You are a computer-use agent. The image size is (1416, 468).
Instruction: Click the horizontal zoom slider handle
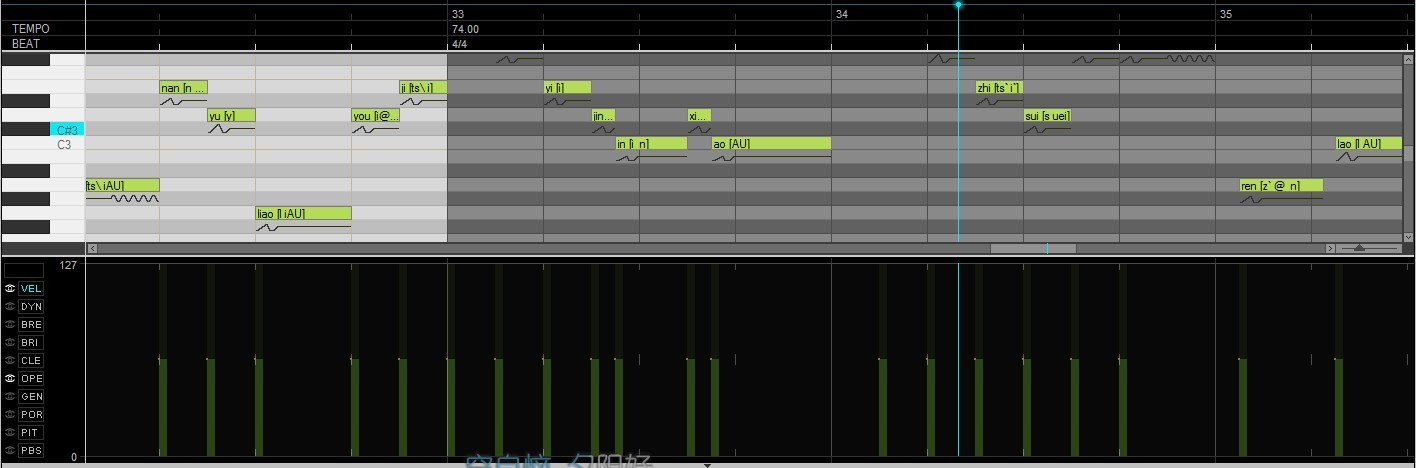(x=1359, y=248)
